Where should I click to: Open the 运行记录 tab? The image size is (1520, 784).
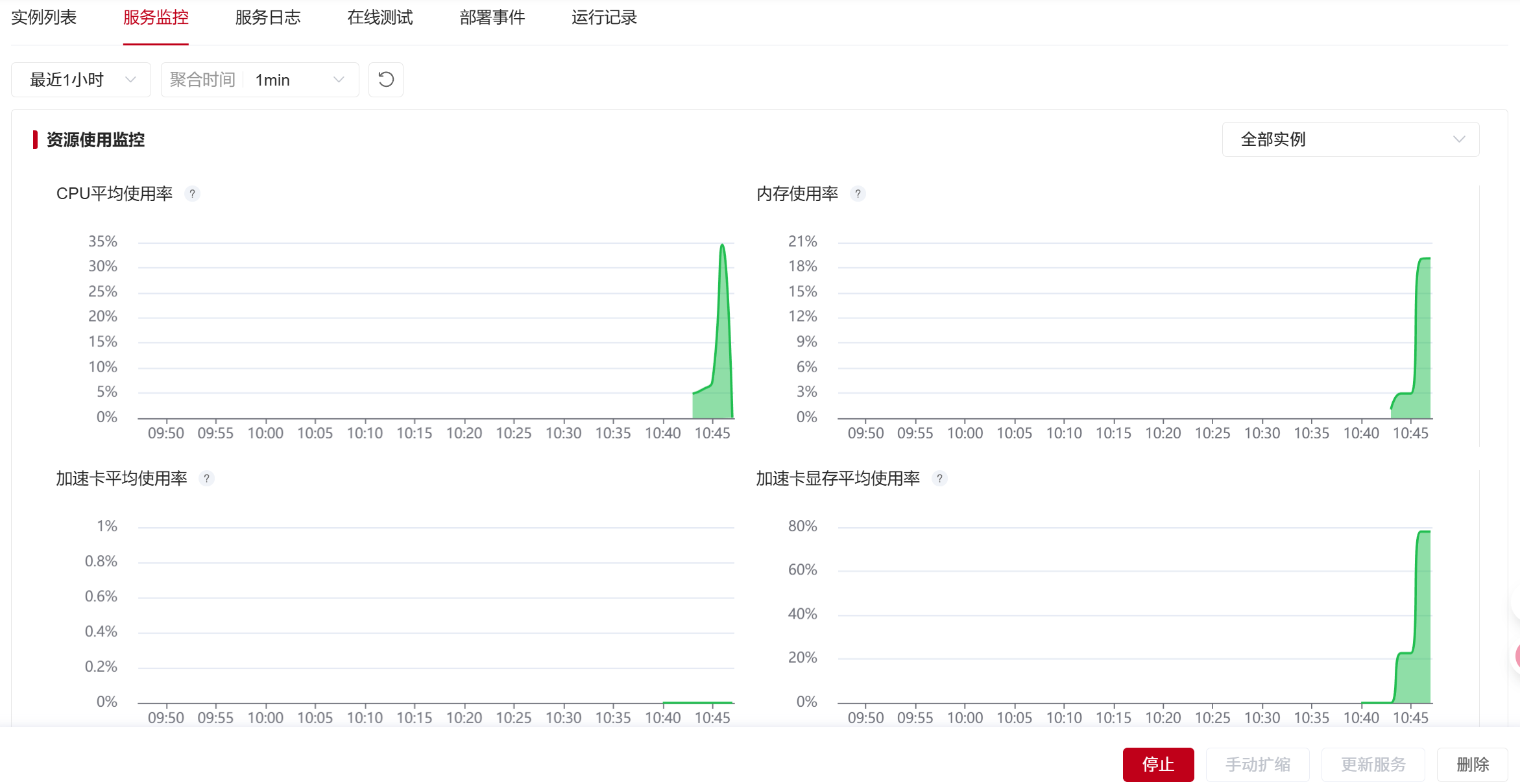pyautogui.click(x=604, y=18)
